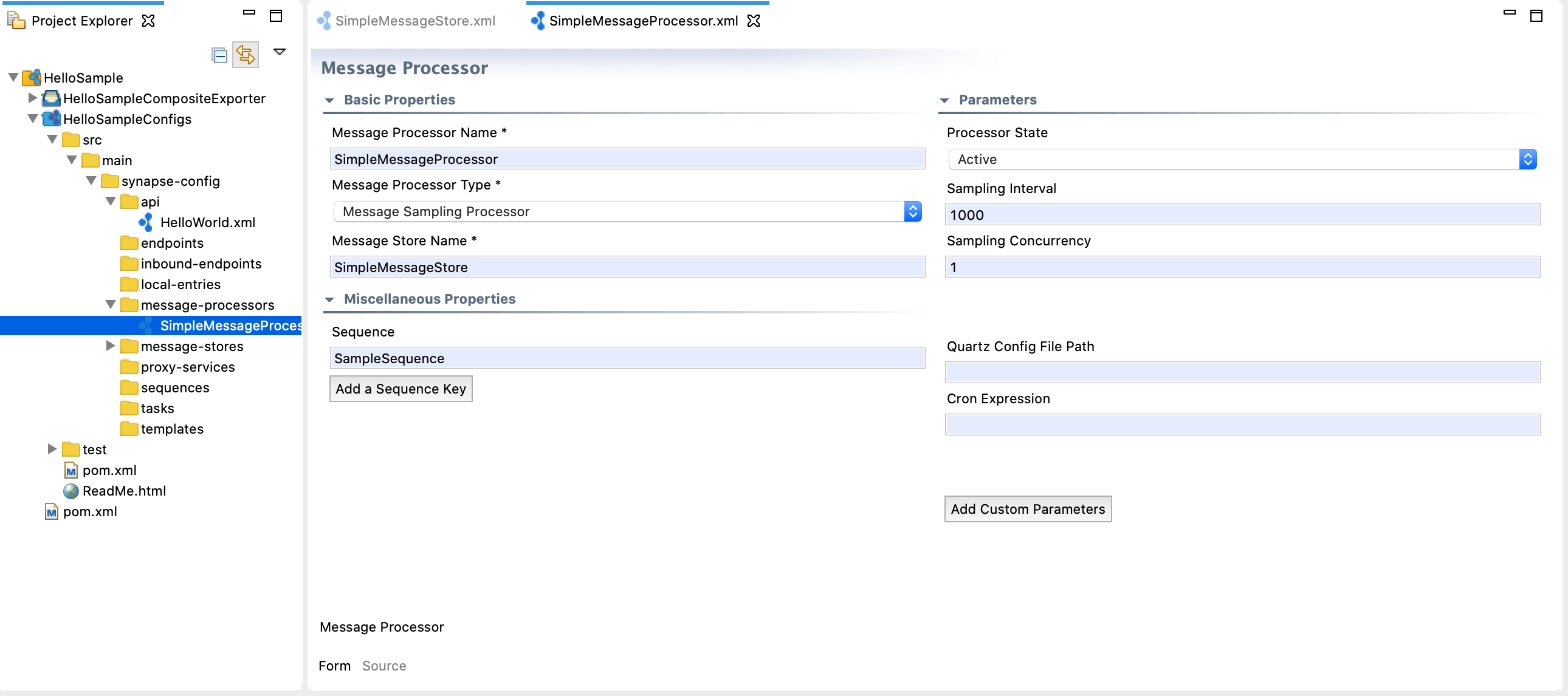Click the HelloSample project icon

[32, 78]
